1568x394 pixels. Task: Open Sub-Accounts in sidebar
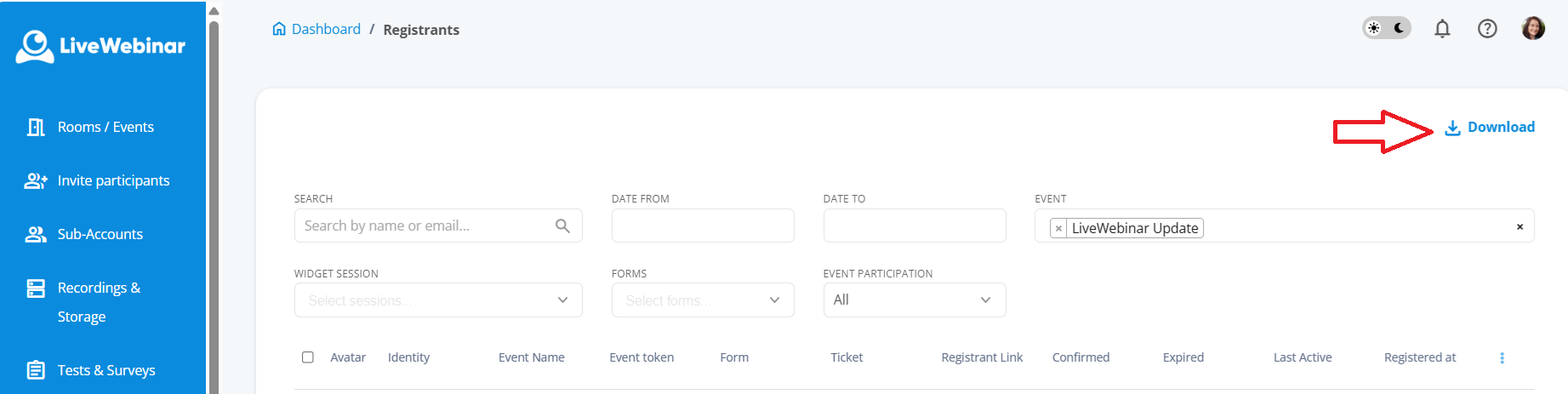click(x=100, y=234)
